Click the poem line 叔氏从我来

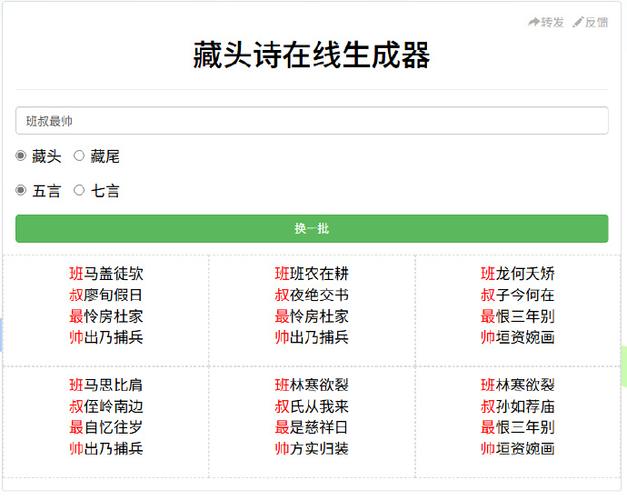coord(312,406)
